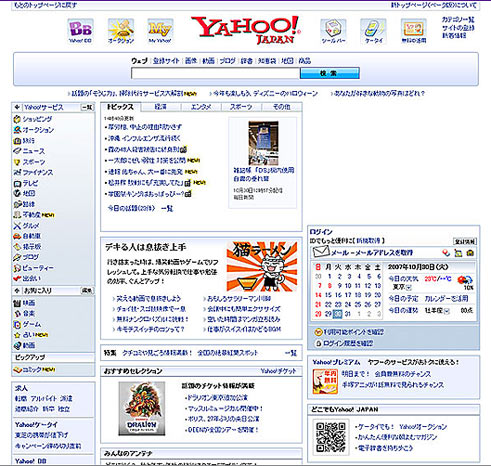Select the Topics tab
The height and width of the screenshot is (466, 491).
pyautogui.click(x=120, y=107)
